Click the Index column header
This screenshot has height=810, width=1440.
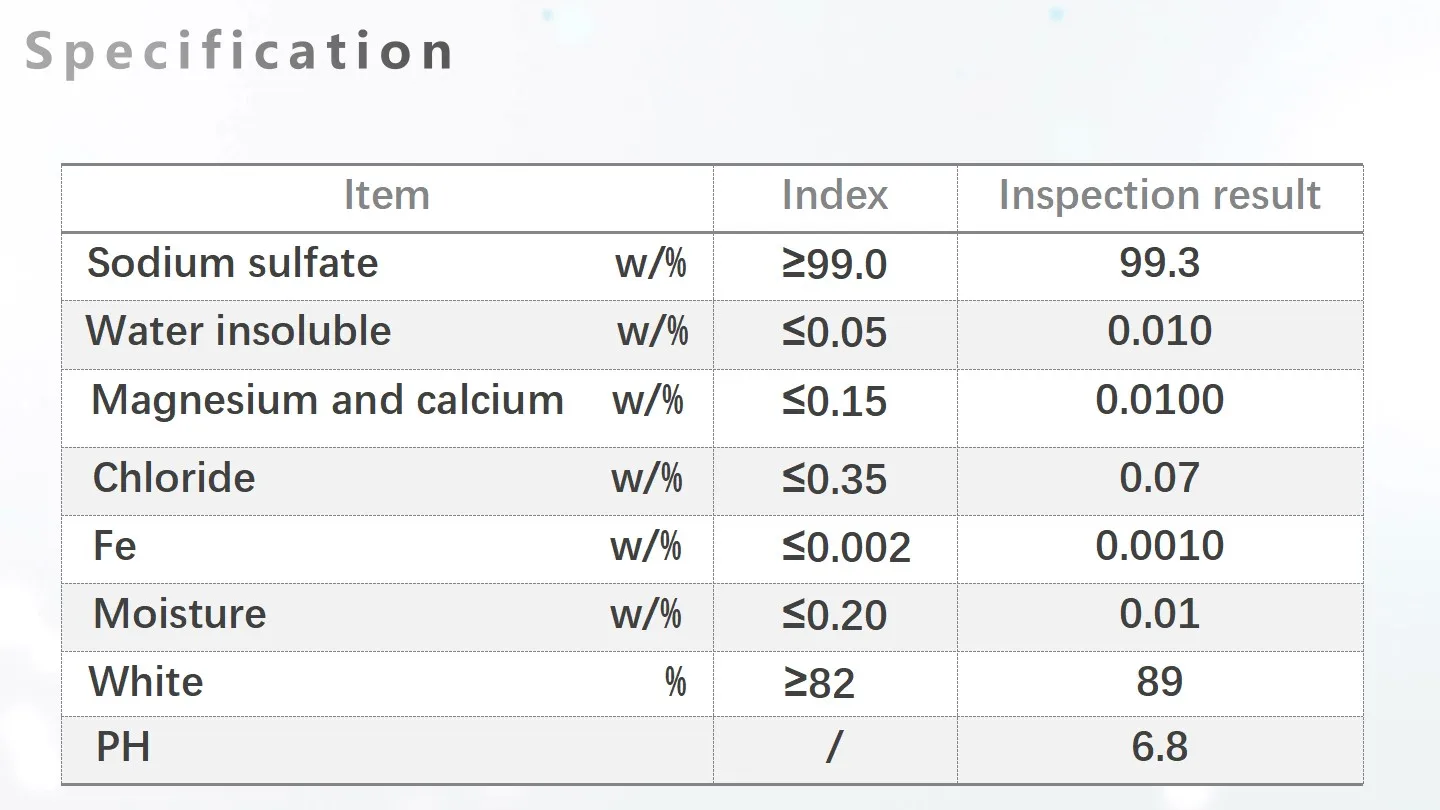tap(834, 195)
